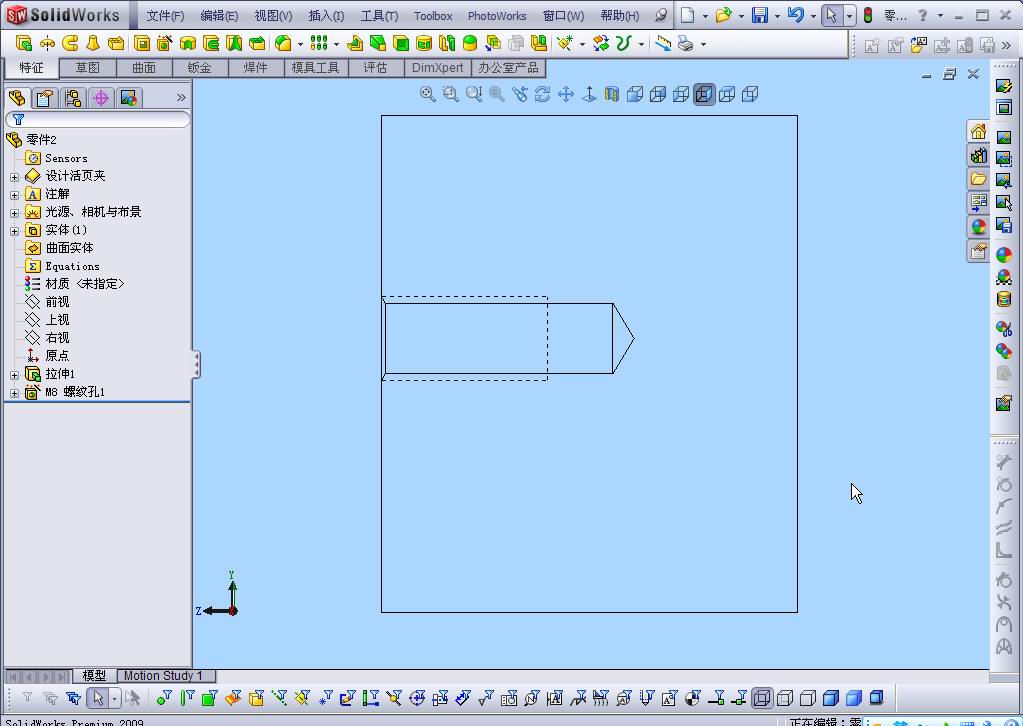The image size is (1023, 726).
Task: Toggle the Filter Faces selection filter
Action: pyautogui.click(x=209, y=698)
